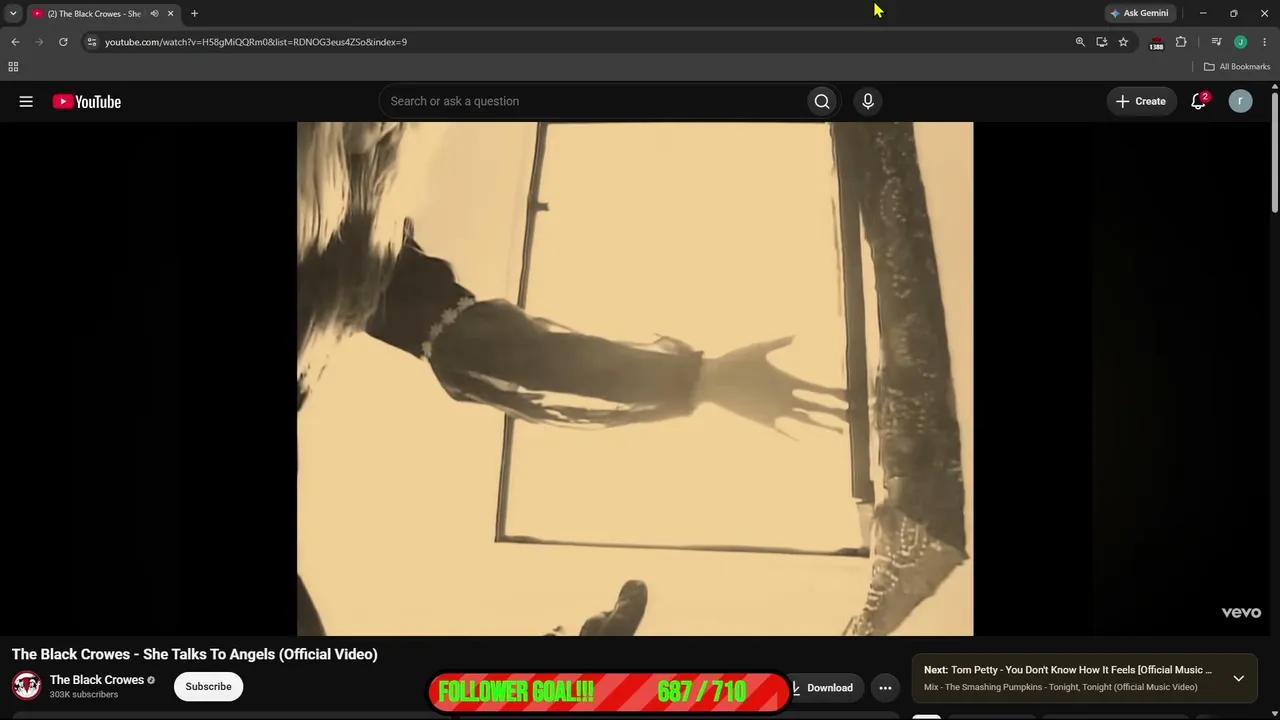Open the Create menu
The width and height of the screenshot is (1280, 720).
[x=1141, y=101]
